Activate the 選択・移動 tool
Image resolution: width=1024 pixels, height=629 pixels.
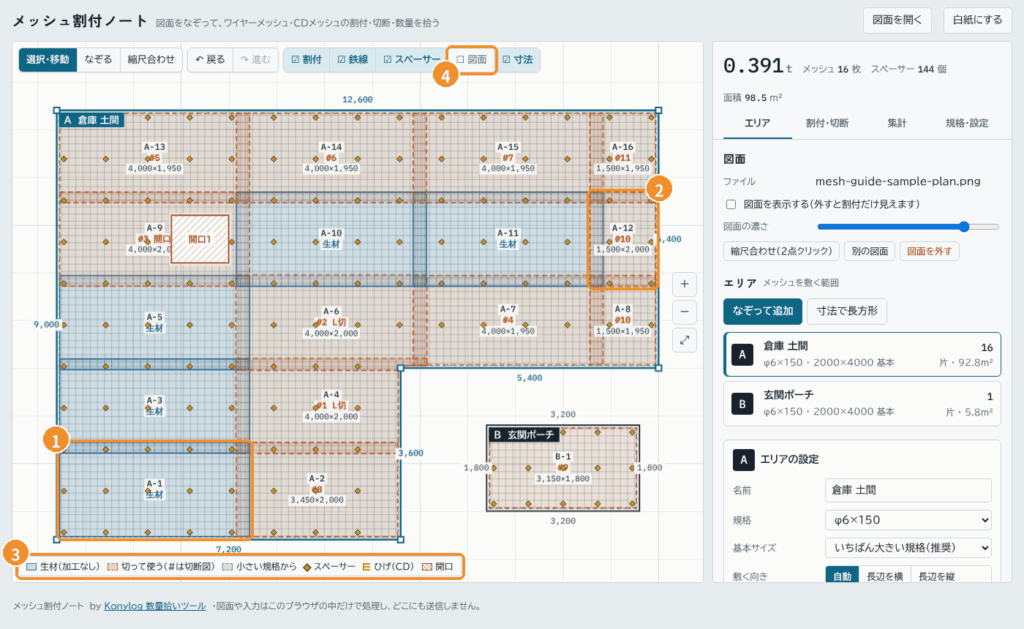(x=48, y=59)
